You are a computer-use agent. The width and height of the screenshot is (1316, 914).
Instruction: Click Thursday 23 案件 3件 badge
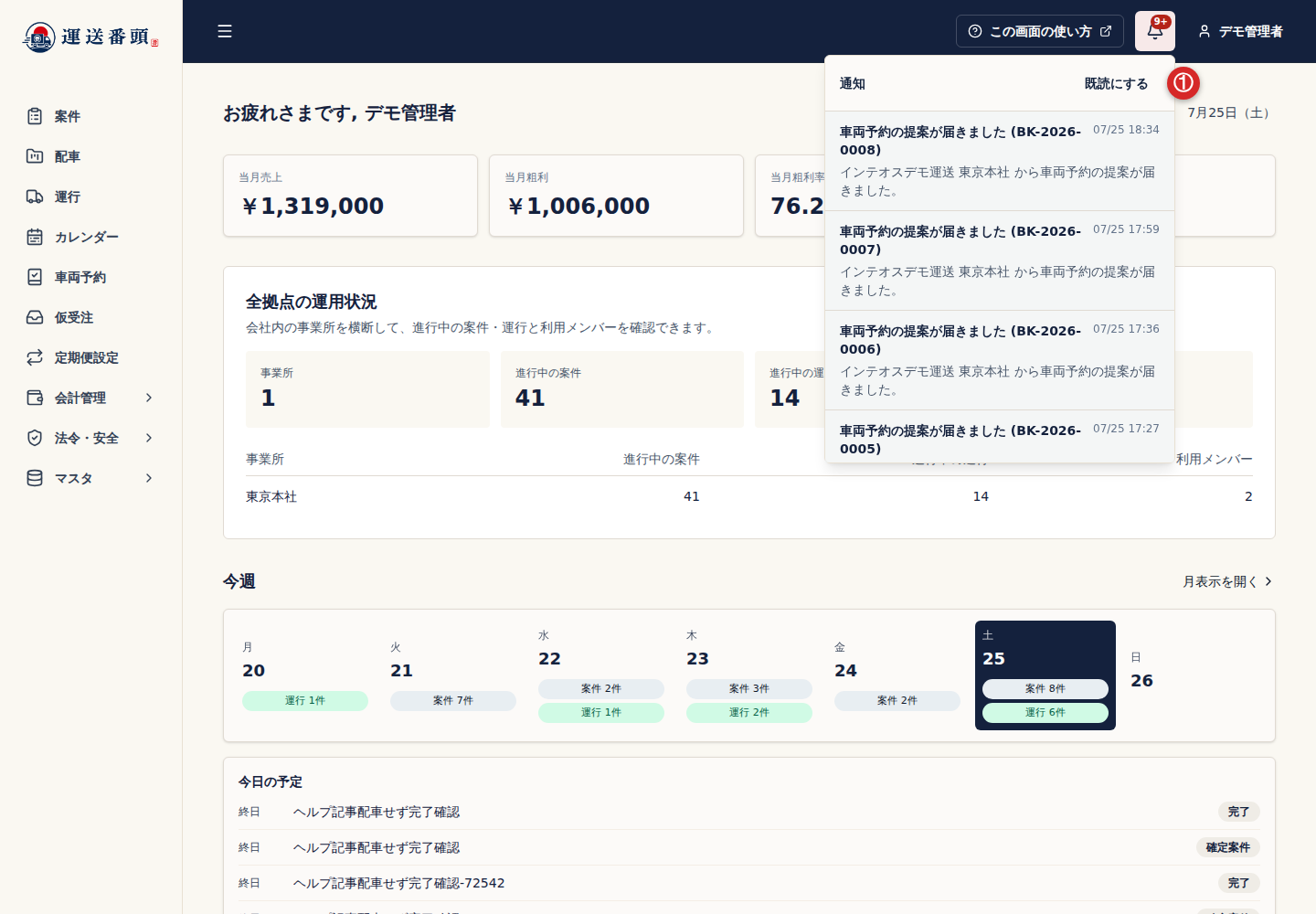click(749, 688)
